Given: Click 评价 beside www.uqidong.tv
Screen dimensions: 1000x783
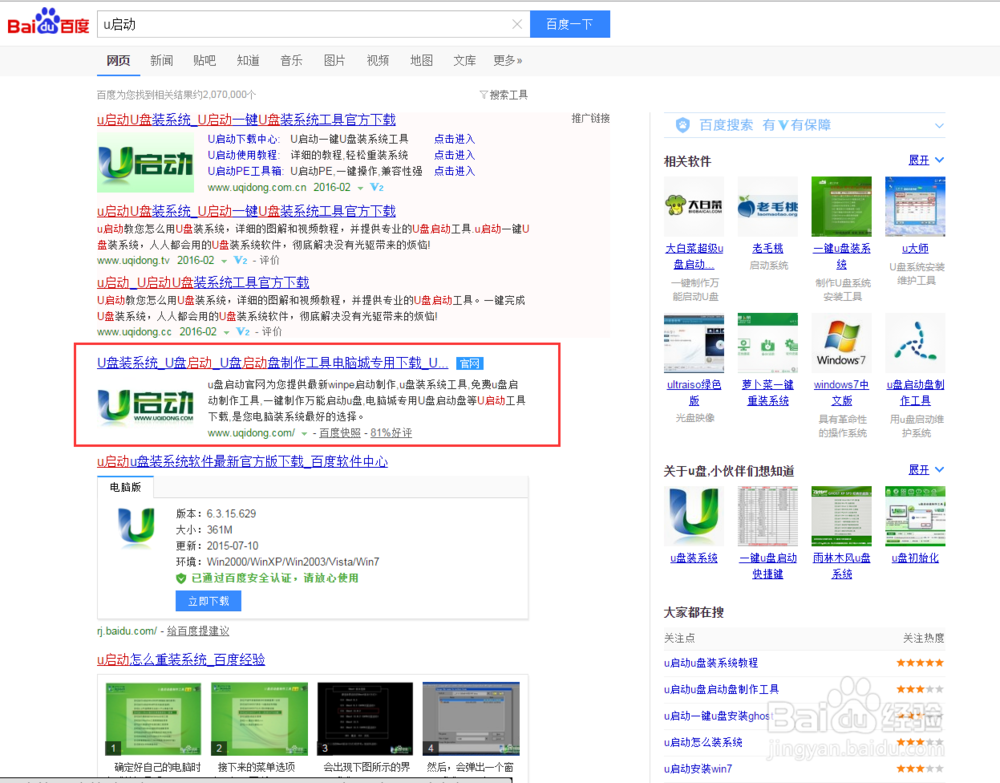Looking at the screenshot, I should coord(269,260).
